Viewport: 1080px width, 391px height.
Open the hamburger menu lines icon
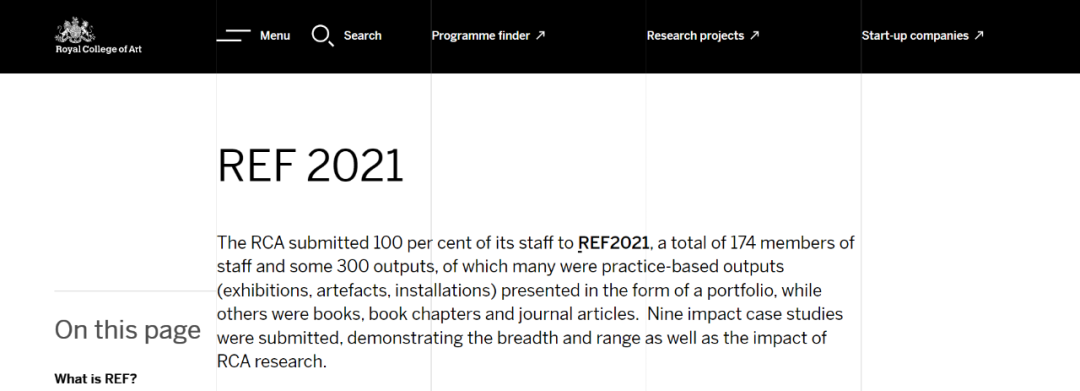point(233,36)
